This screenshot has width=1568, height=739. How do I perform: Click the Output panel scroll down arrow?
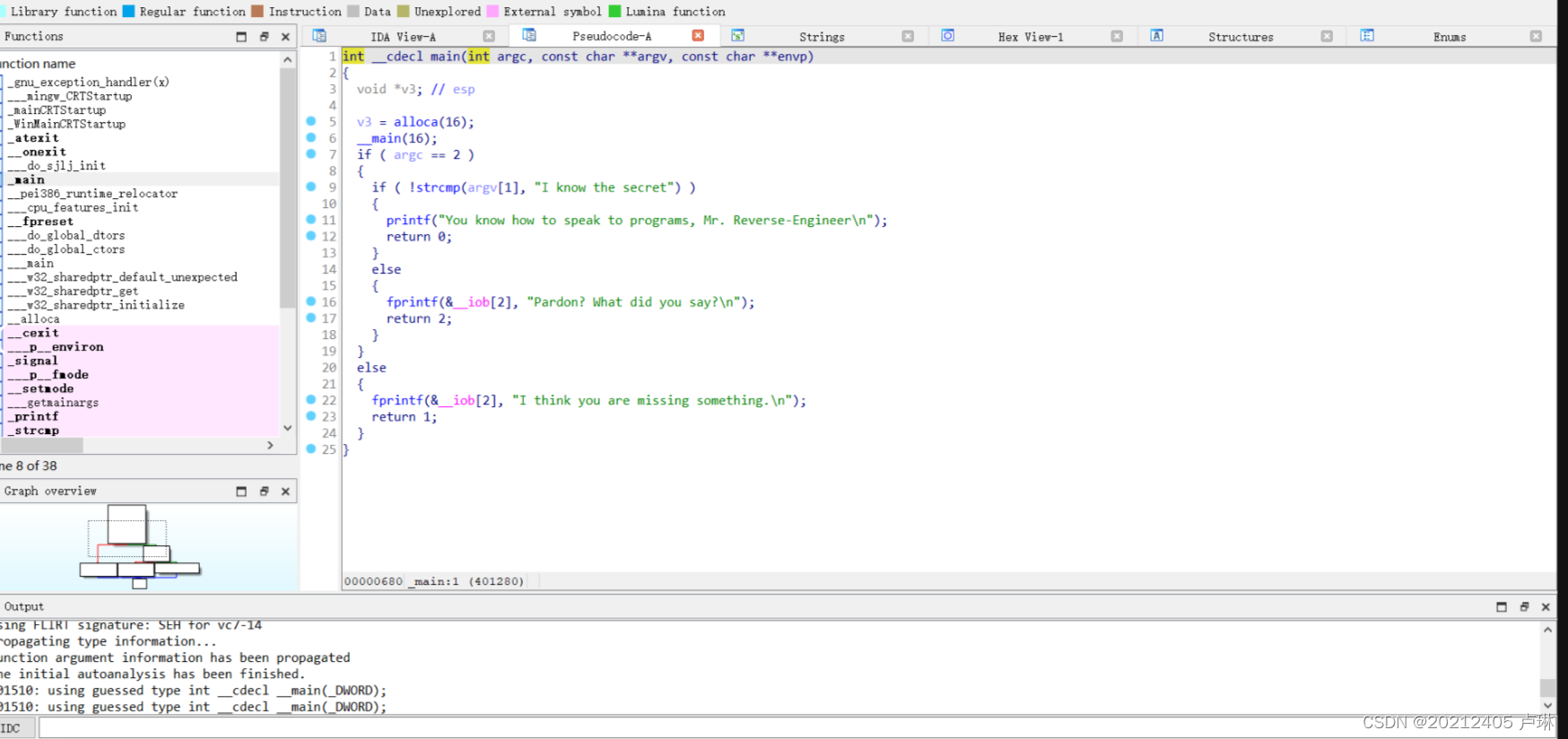[x=1547, y=706]
